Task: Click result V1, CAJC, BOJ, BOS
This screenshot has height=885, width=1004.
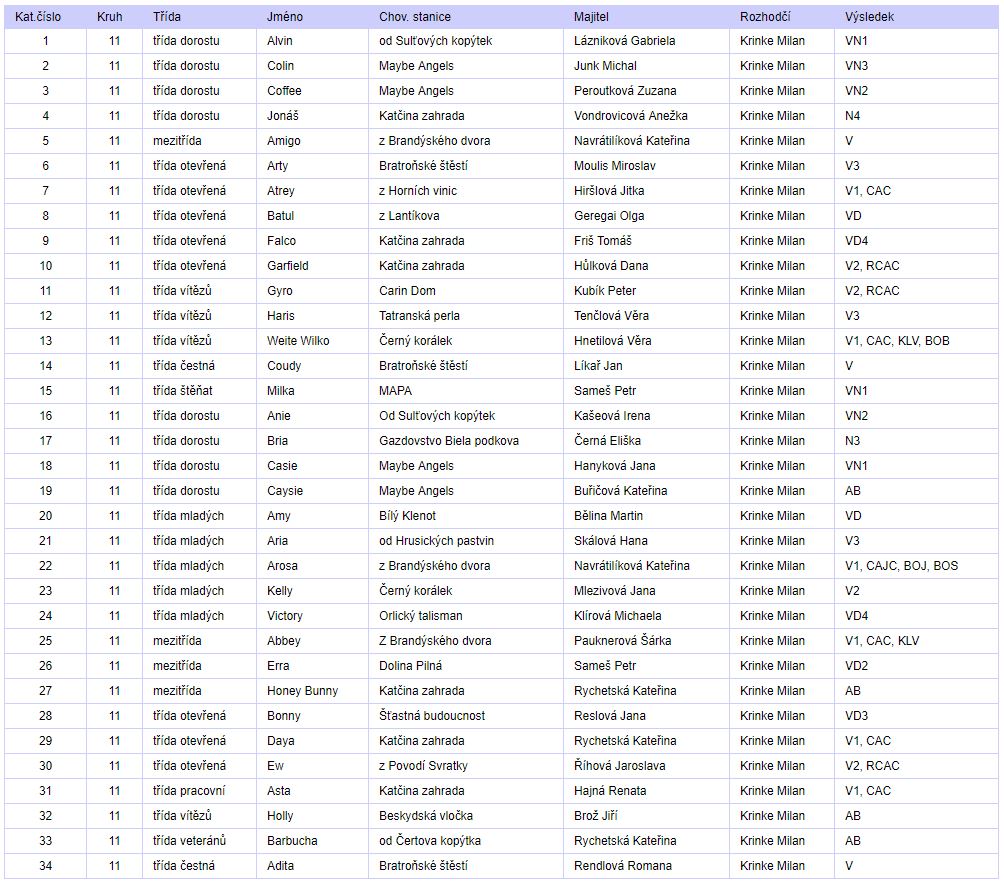Action: 901,566
